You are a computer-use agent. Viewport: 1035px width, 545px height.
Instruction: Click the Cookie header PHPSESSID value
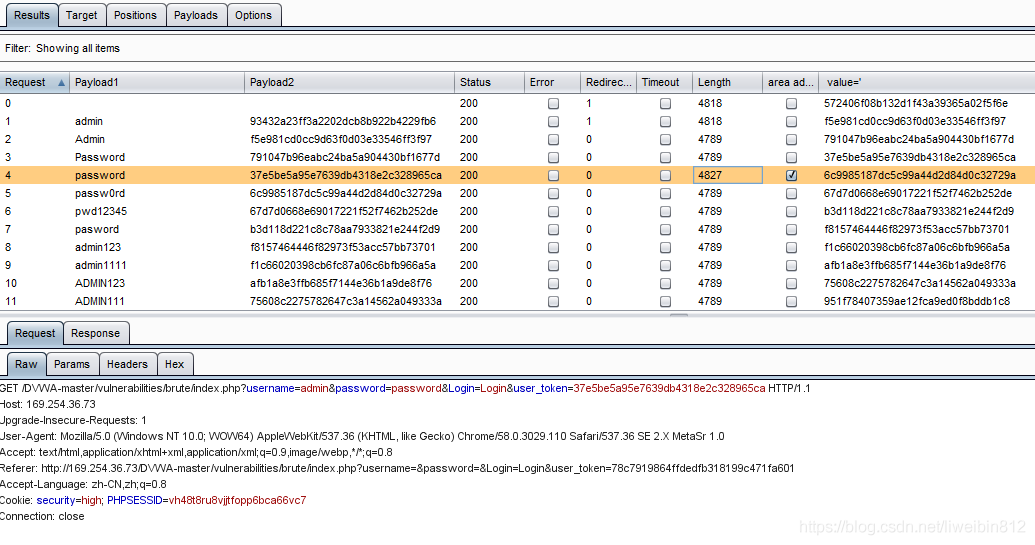(237, 500)
